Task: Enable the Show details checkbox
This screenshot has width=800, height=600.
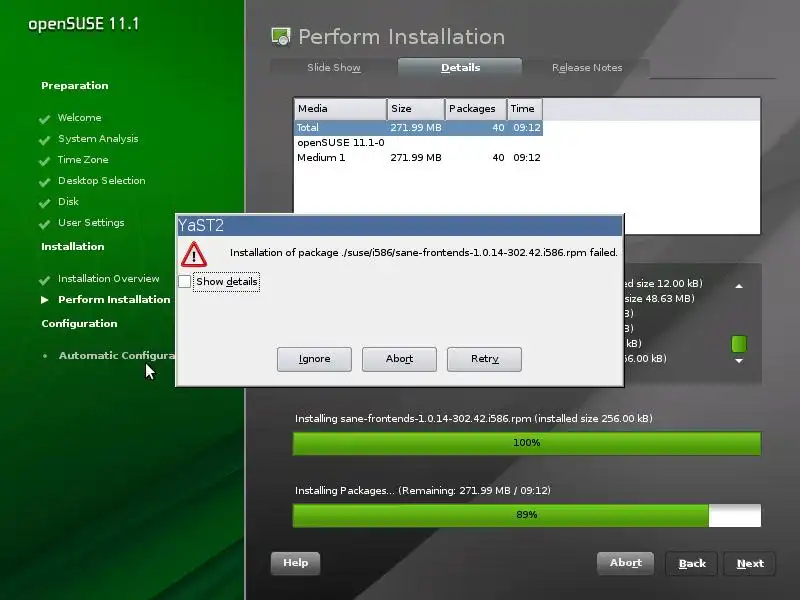Action: coord(185,282)
